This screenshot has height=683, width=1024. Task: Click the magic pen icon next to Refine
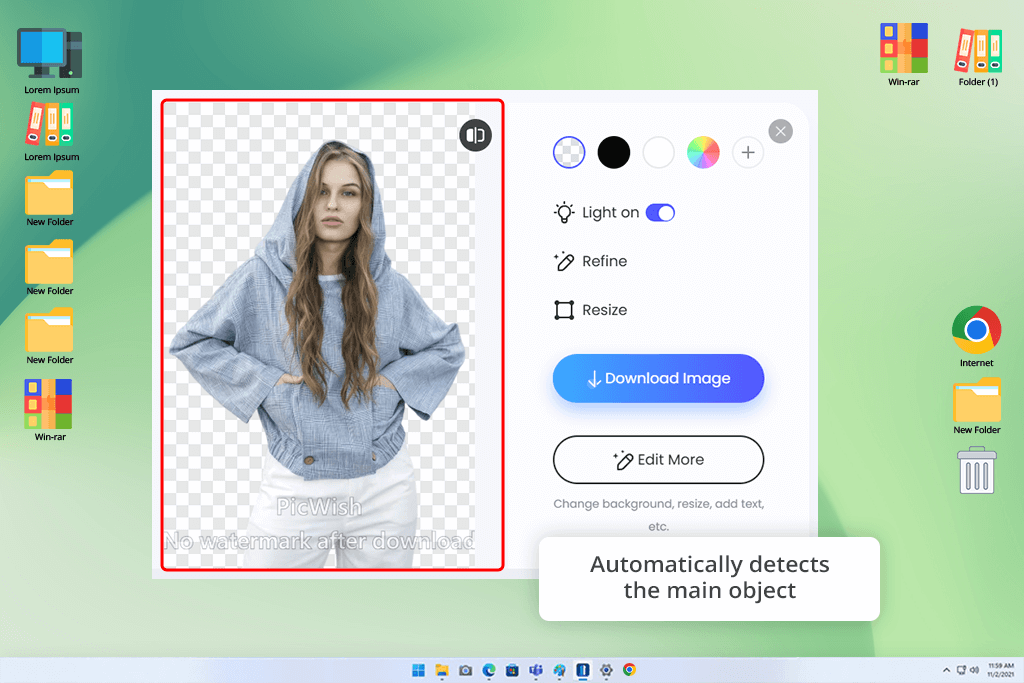(x=564, y=261)
